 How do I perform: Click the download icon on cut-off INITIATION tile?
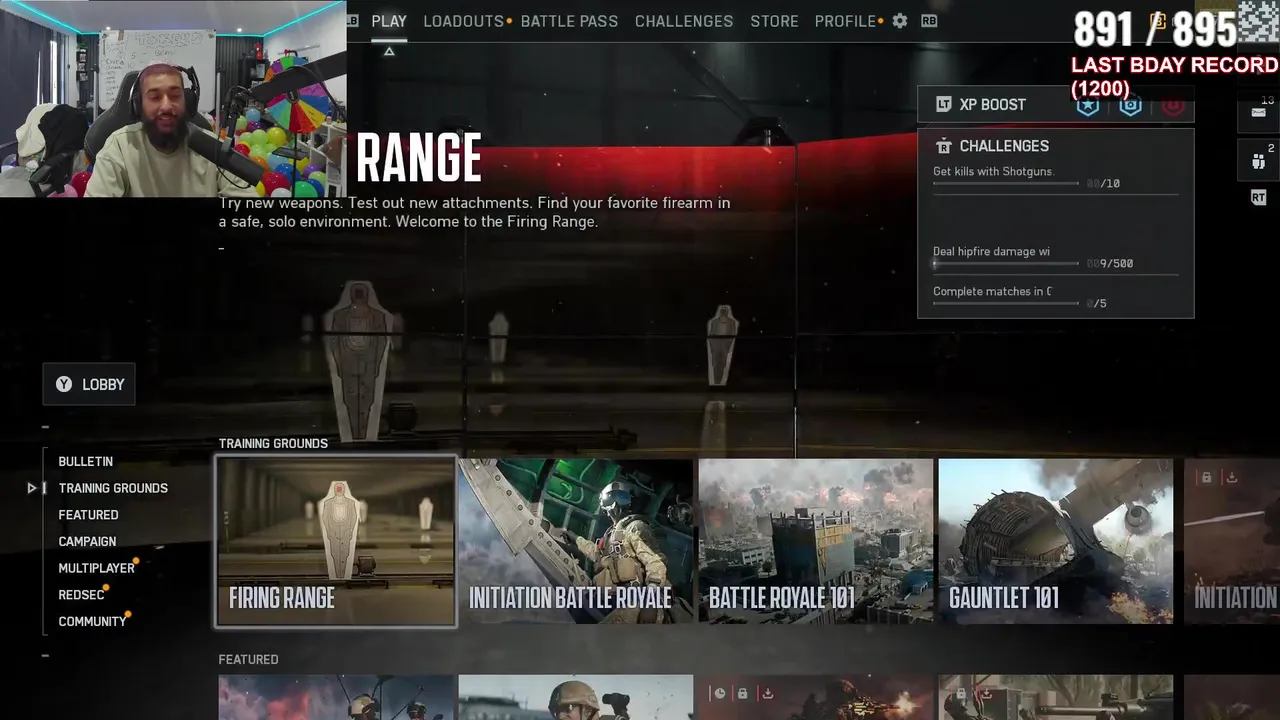1232,478
